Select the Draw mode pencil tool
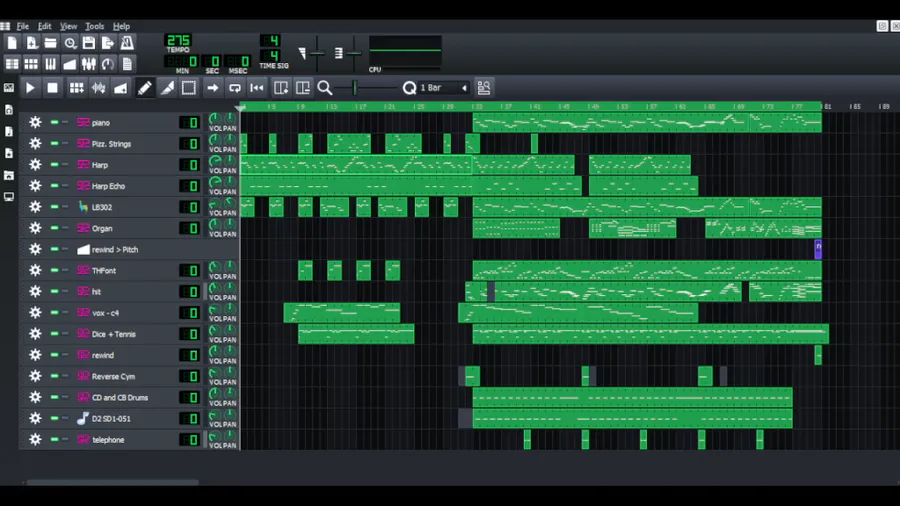This screenshot has width=900, height=506. pos(145,88)
